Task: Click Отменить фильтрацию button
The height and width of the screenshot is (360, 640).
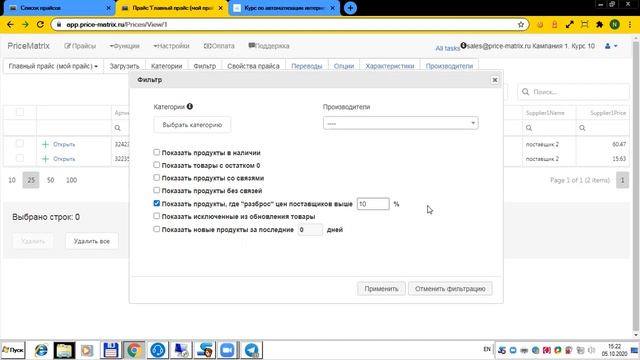Action: pyautogui.click(x=450, y=289)
